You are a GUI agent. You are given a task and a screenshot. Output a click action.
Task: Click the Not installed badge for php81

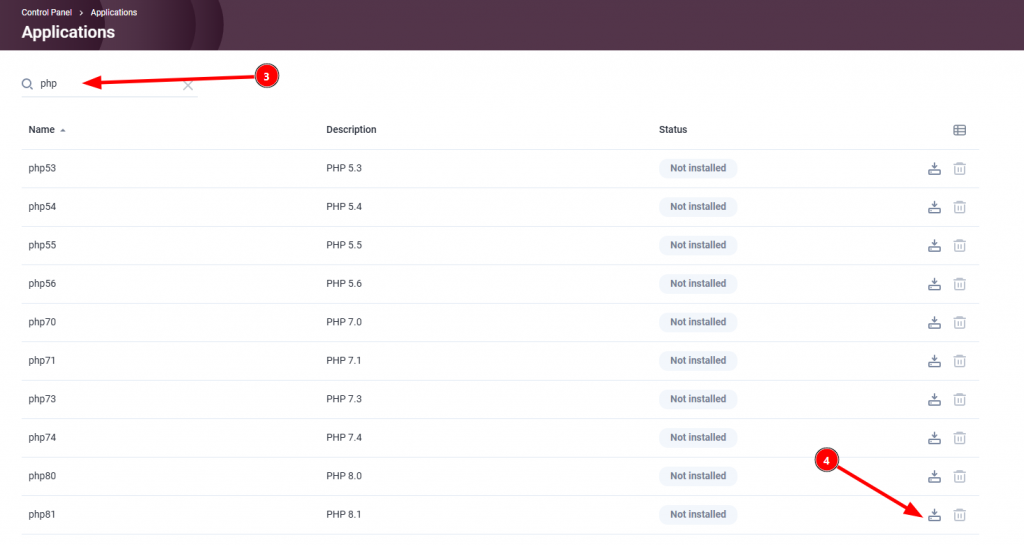(698, 515)
